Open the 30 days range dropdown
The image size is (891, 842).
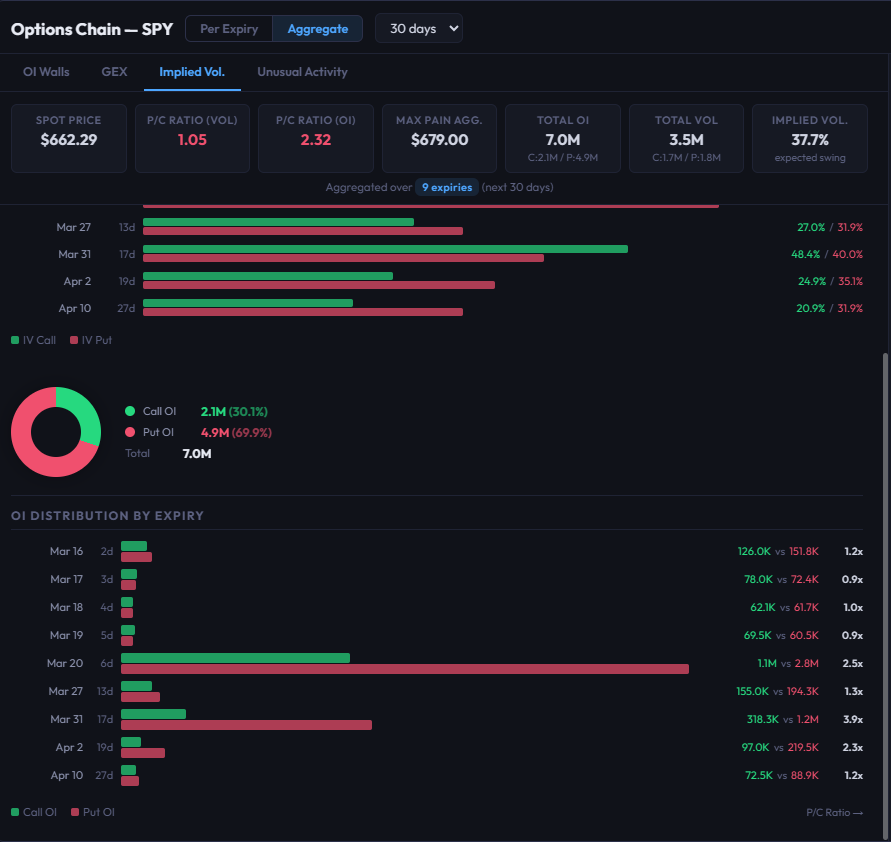pos(419,28)
